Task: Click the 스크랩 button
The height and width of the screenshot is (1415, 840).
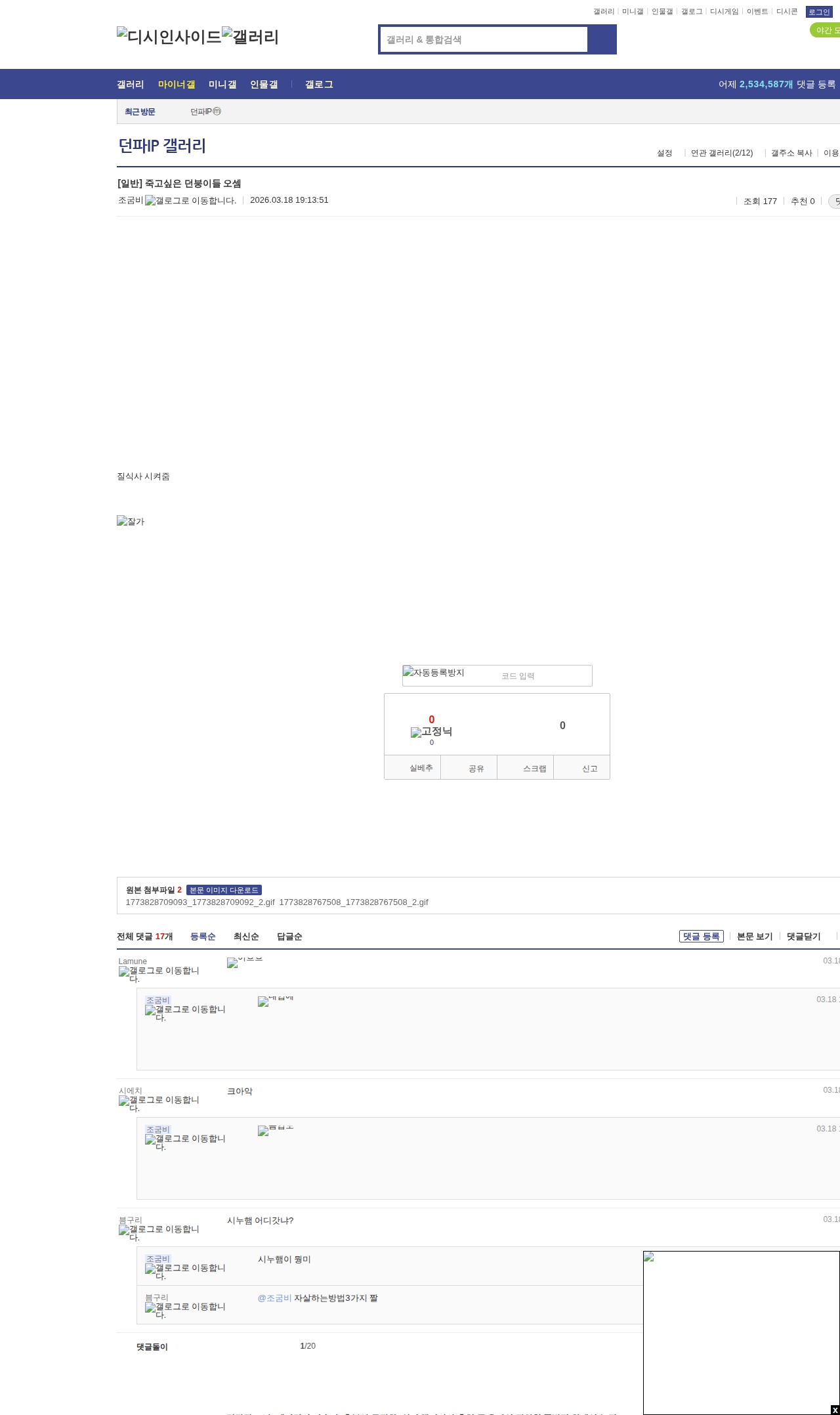Action: (x=526, y=768)
